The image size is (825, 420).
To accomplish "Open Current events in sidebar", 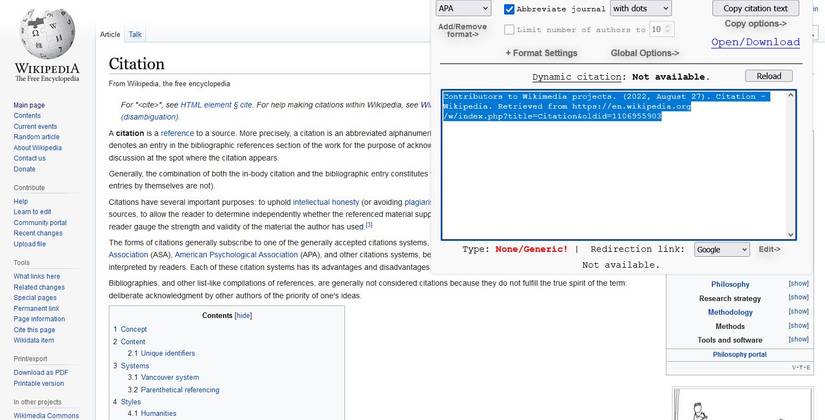I will point(35,126).
